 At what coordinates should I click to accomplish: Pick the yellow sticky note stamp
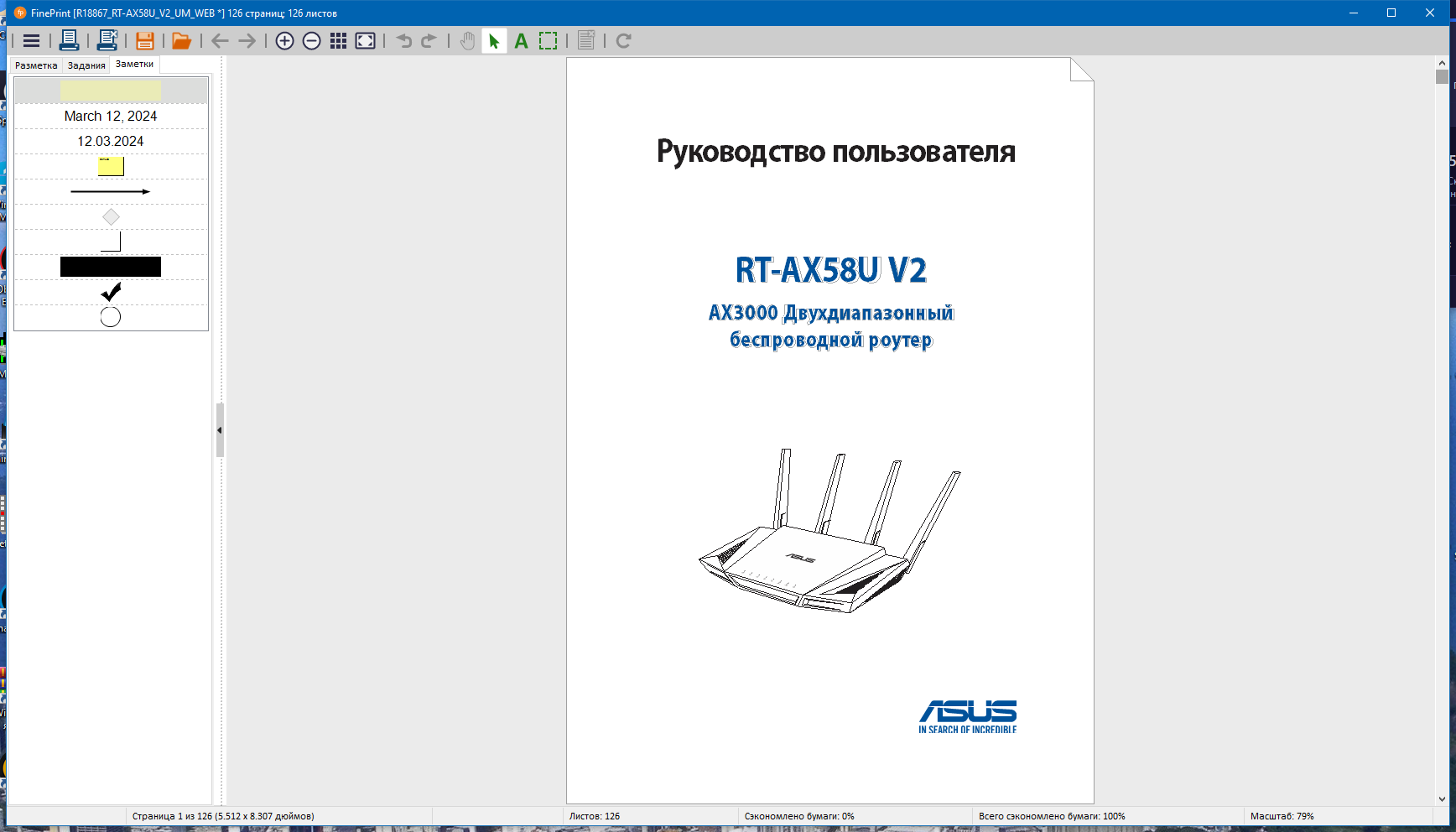click(x=111, y=166)
